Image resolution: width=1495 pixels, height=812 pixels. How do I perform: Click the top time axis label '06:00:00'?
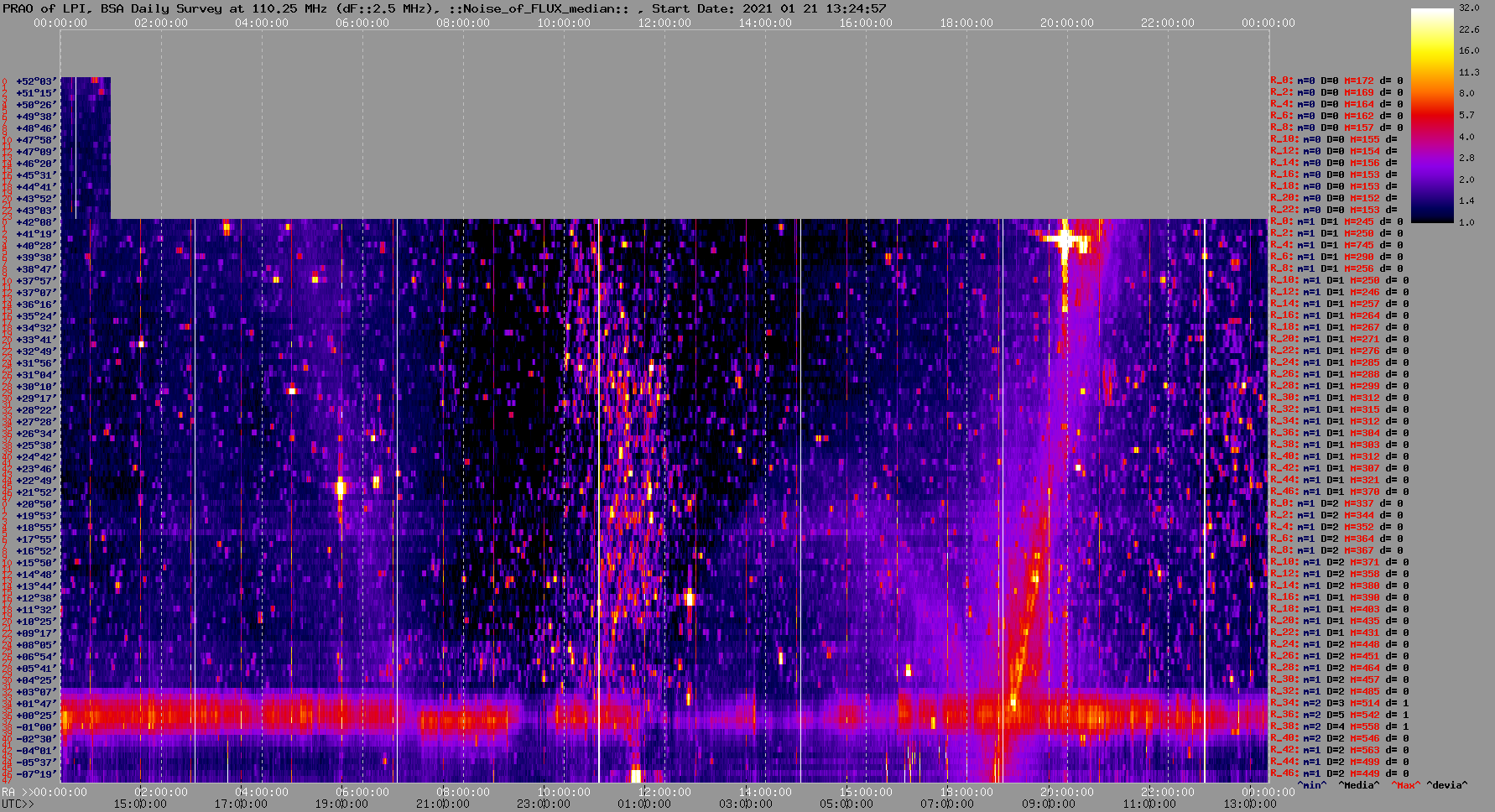coord(362,23)
